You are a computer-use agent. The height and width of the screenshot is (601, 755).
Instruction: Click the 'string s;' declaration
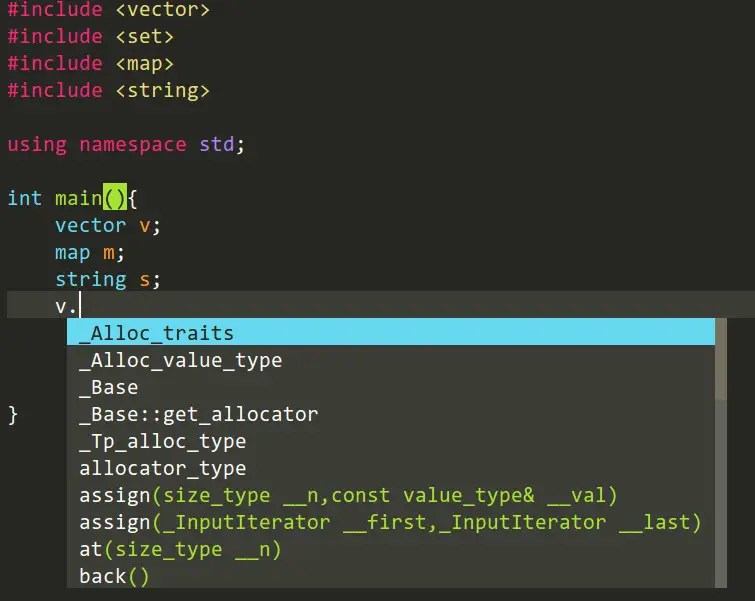(107, 279)
